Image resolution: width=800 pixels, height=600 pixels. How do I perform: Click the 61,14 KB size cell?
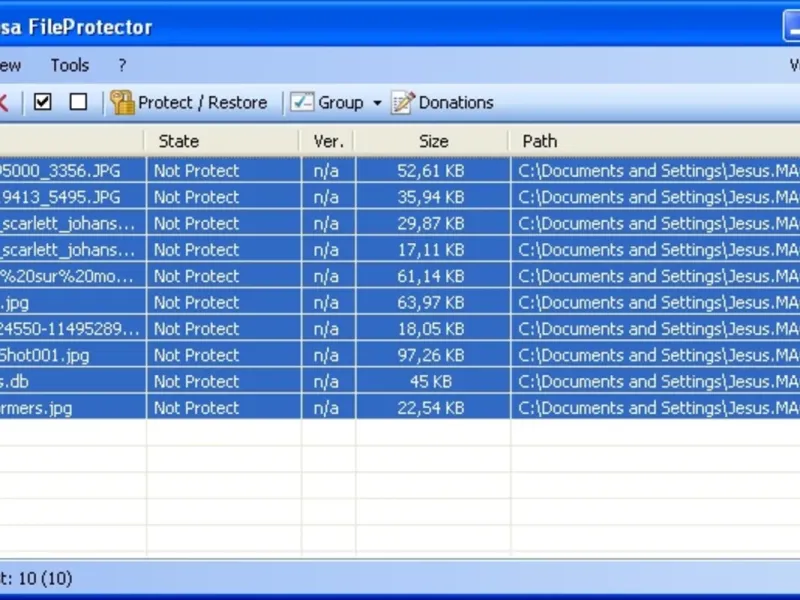tap(431, 276)
